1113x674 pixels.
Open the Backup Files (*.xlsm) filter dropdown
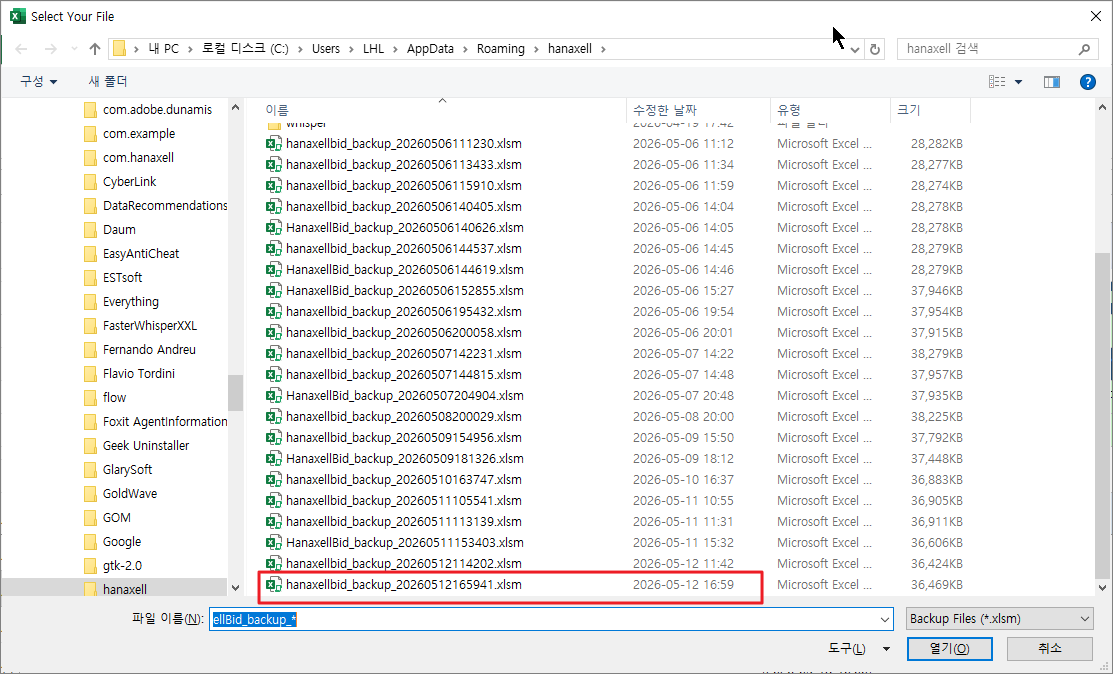click(999, 619)
